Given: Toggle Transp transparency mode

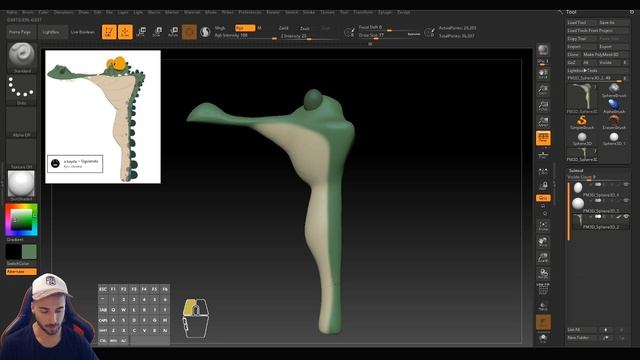Looking at the screenshot, I should click(x=543, y=306).
